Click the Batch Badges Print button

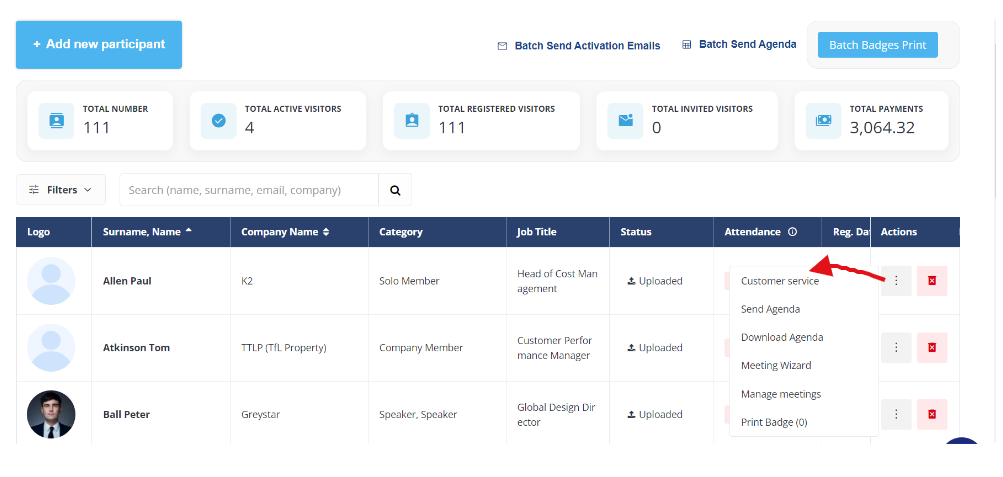pyautogui.click(x=878, y=45)
